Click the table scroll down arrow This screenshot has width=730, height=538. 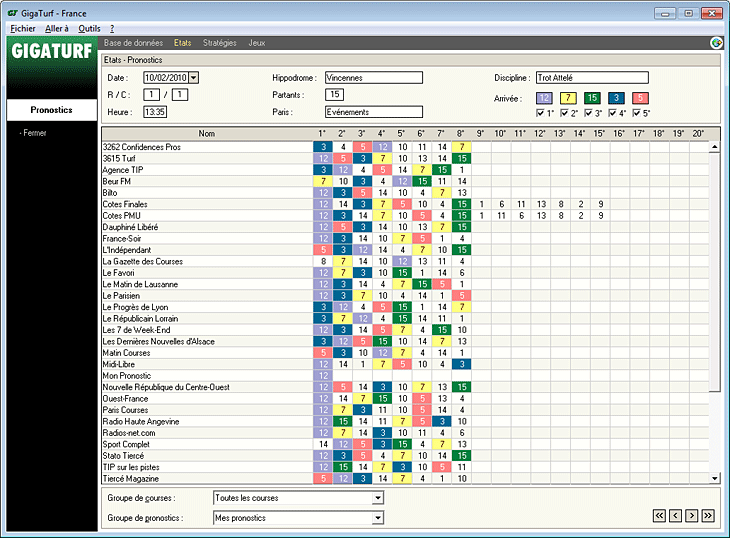pos(715,478)
